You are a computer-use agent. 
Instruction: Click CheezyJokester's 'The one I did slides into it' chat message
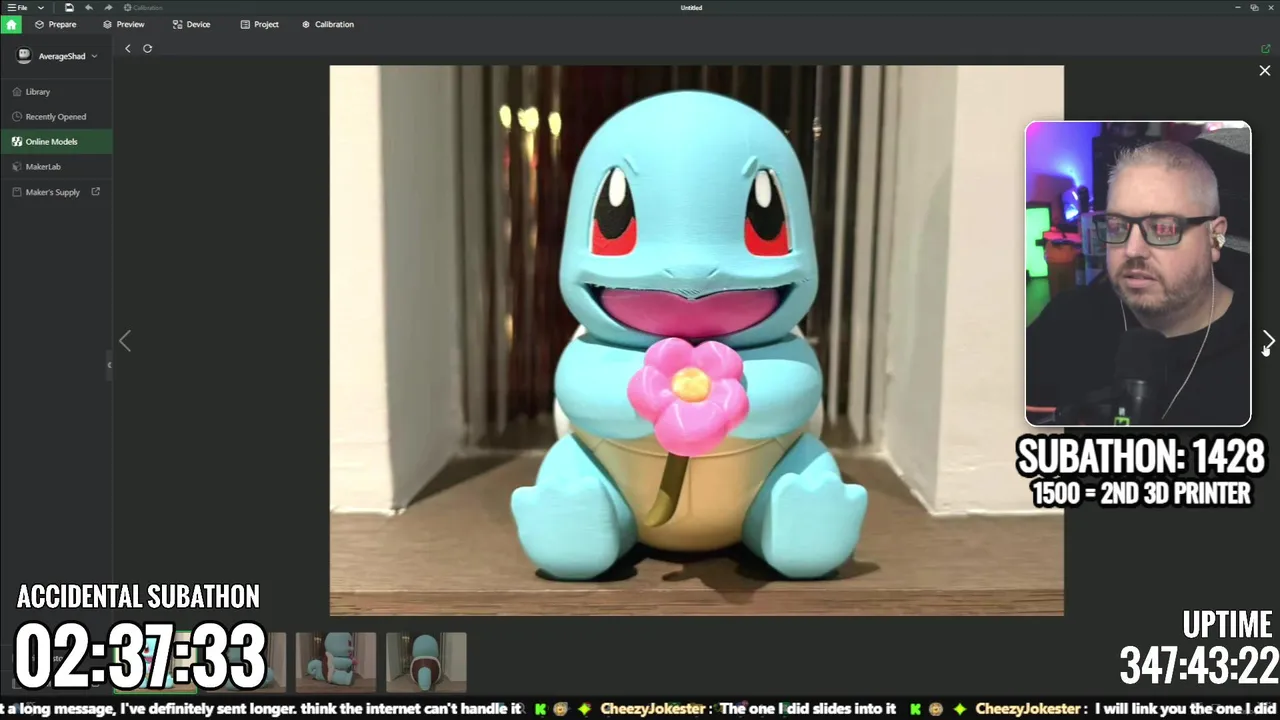807,708
